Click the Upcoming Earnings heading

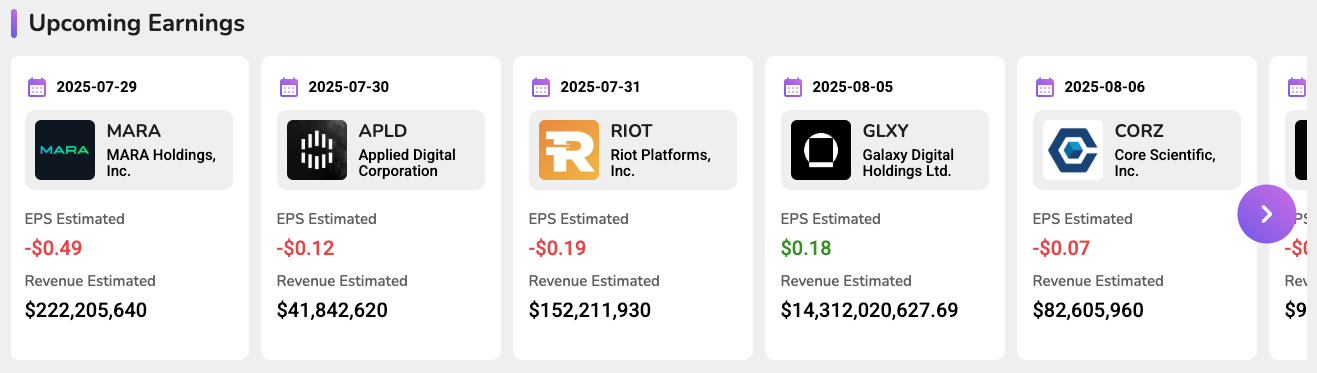pyautogui.click(x=136, y=23)
